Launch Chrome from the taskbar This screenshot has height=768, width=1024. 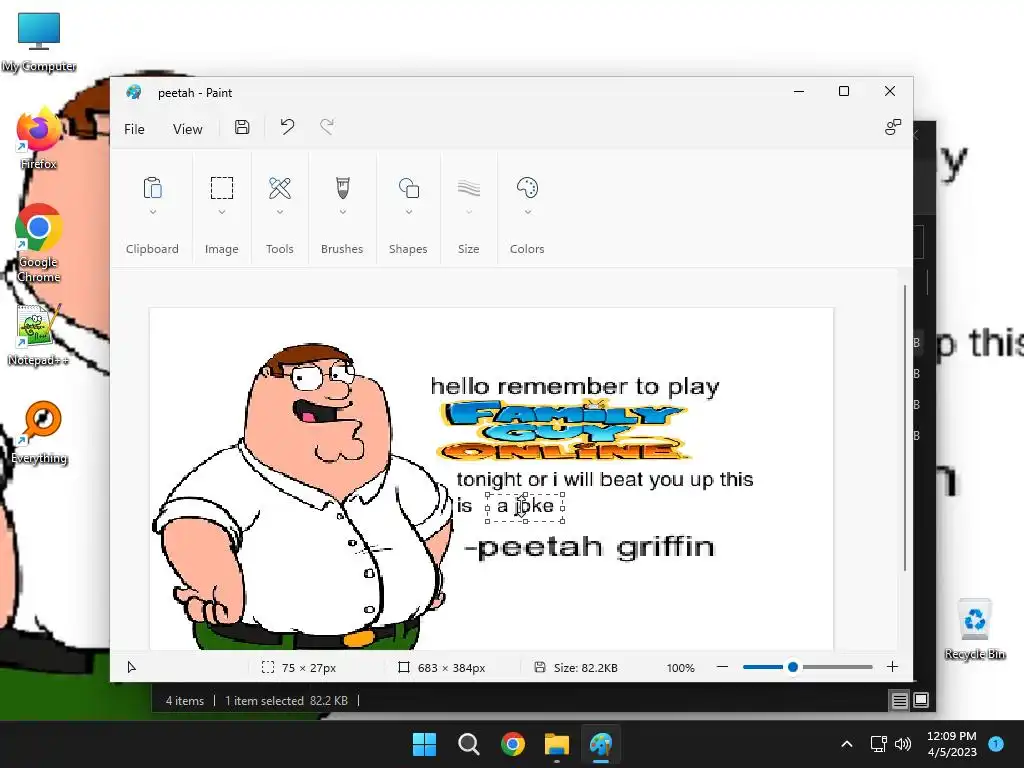pyautogui.click(x=513, y=744)
